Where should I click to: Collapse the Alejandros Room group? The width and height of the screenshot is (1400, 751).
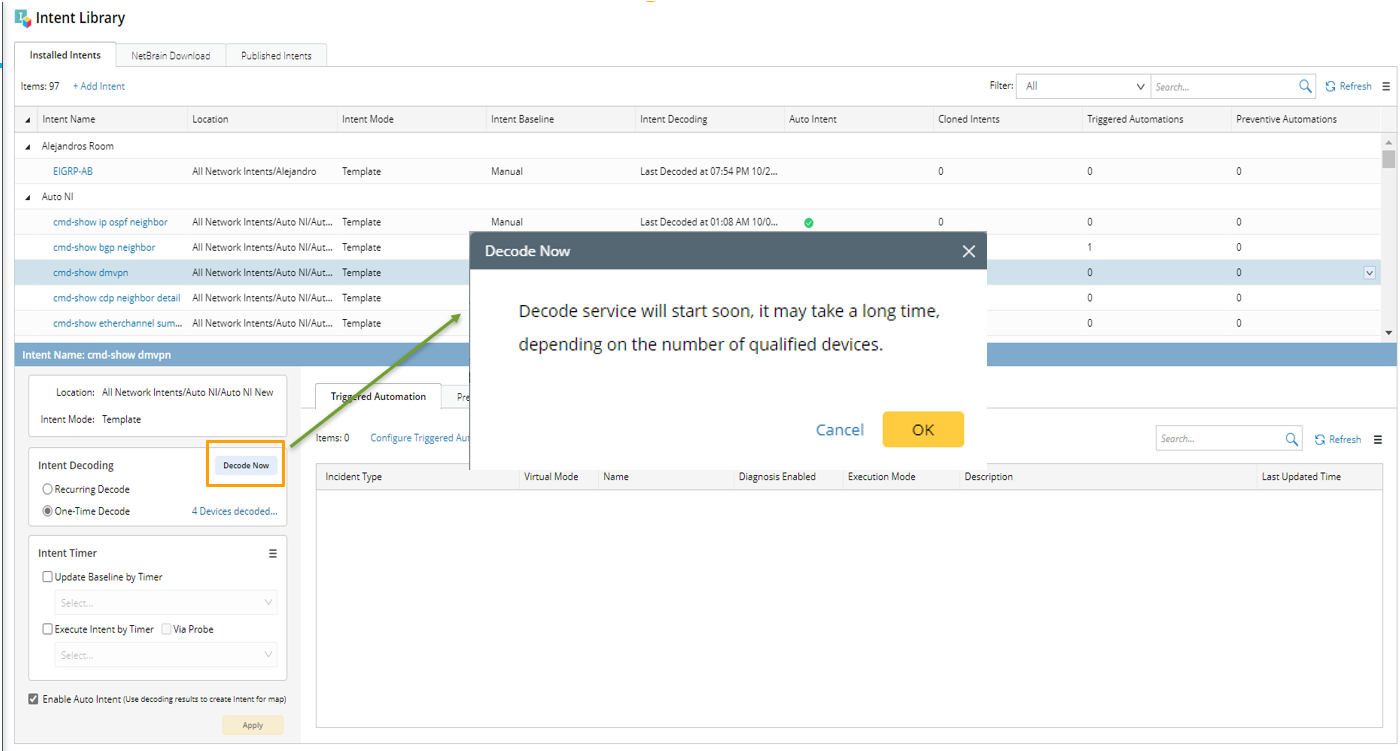coord(28,146)
